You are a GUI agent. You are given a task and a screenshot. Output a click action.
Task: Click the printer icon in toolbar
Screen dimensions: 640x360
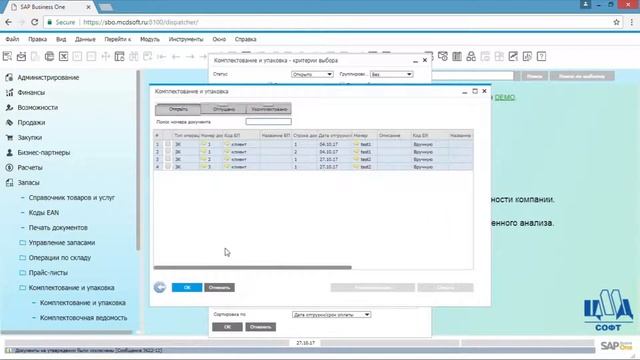[x=49, y=56]
